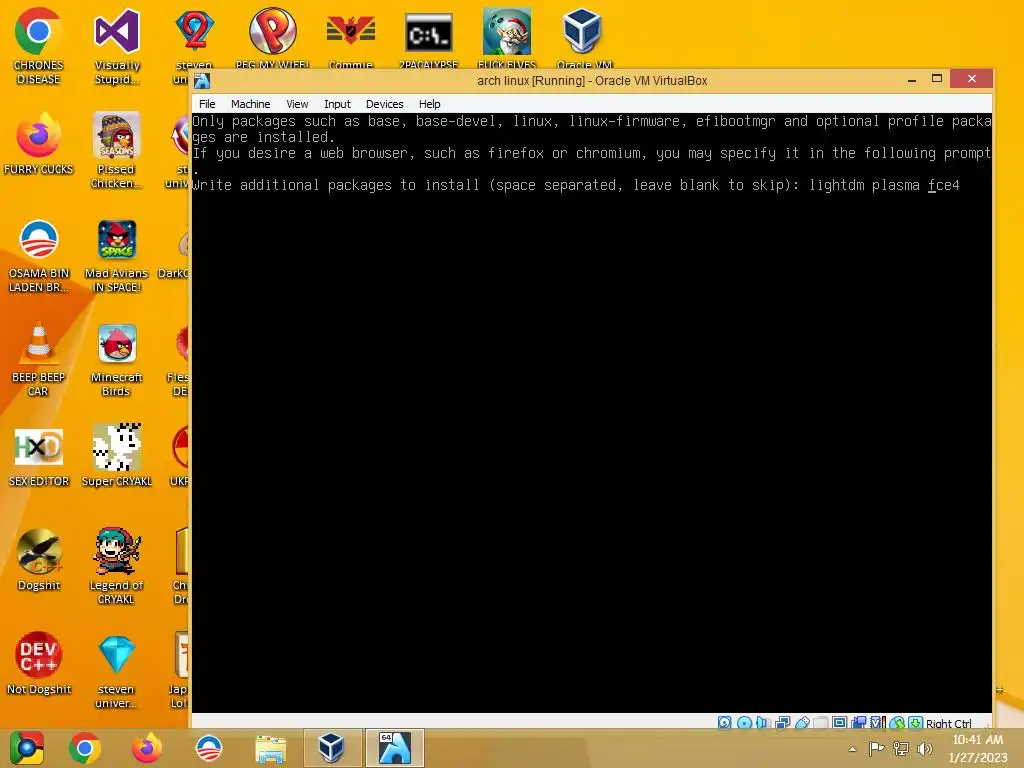Switch to the arch linux VM taskbar button
The image size is (1024, 768).
pos(394,748)
